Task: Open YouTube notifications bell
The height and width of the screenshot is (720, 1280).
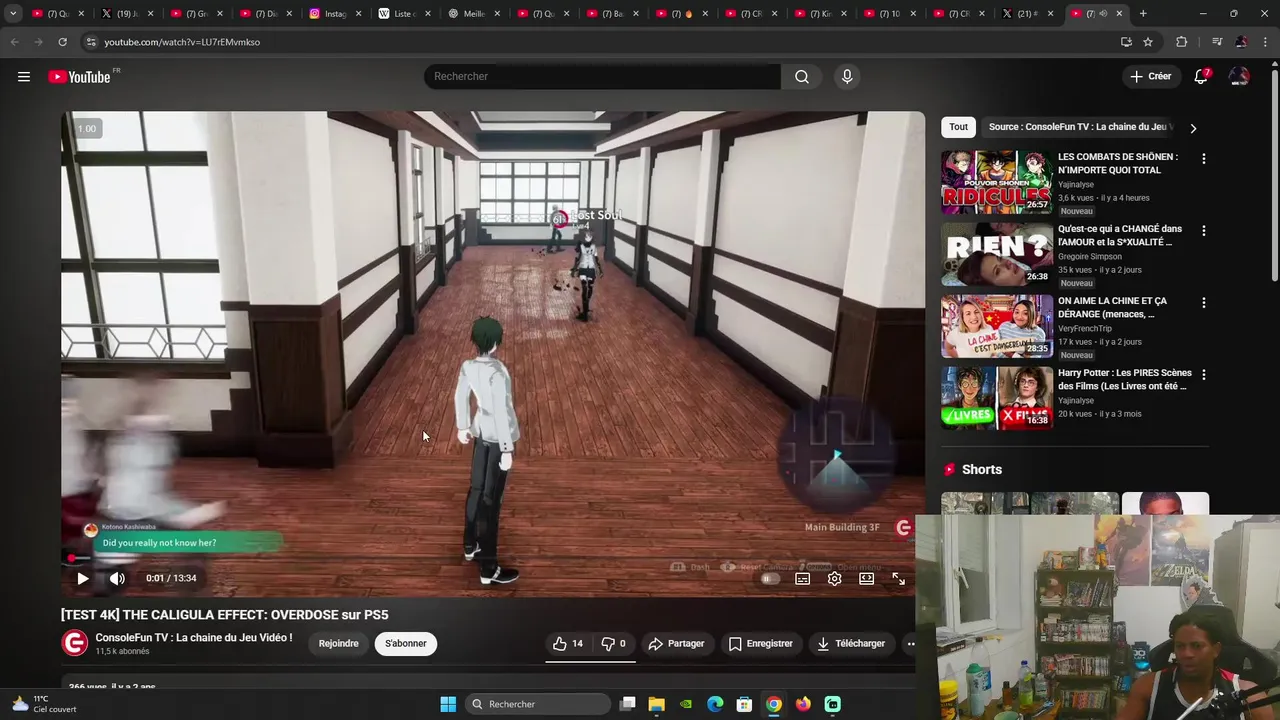Action: pyautogui.click(x=1201, y=77)
